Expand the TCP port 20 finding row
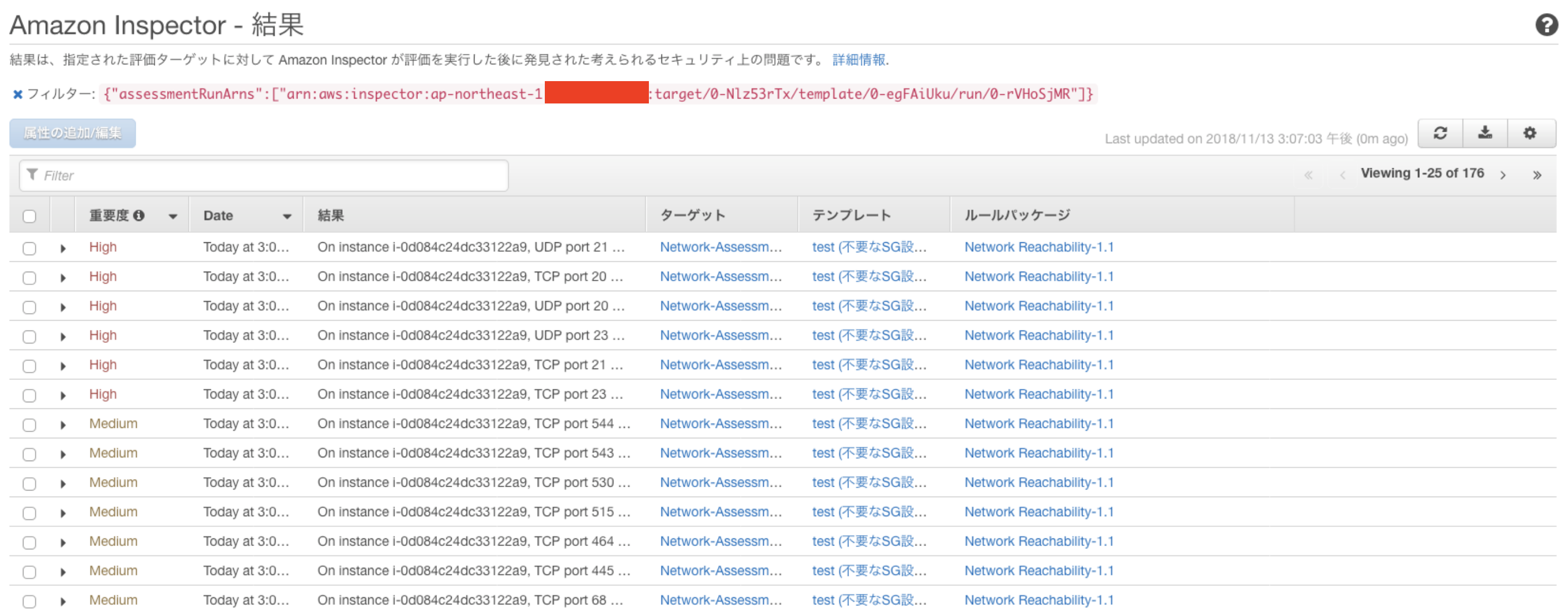The width and height of the screenshot is (1568, 613). 63,278
